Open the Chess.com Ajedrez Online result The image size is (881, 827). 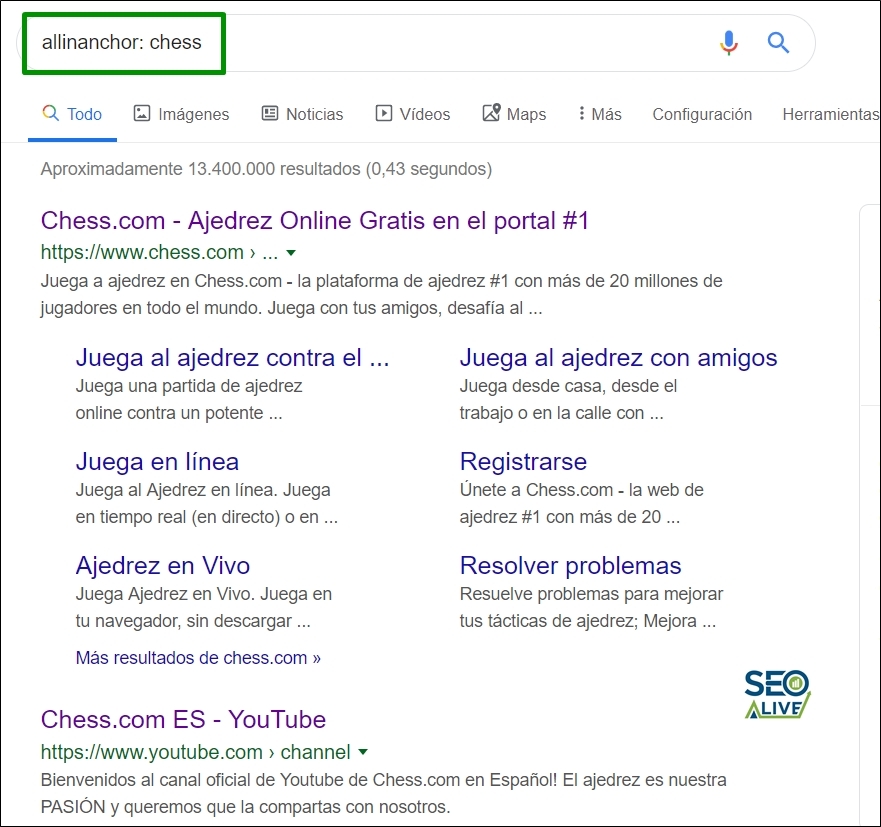(314, 220)
